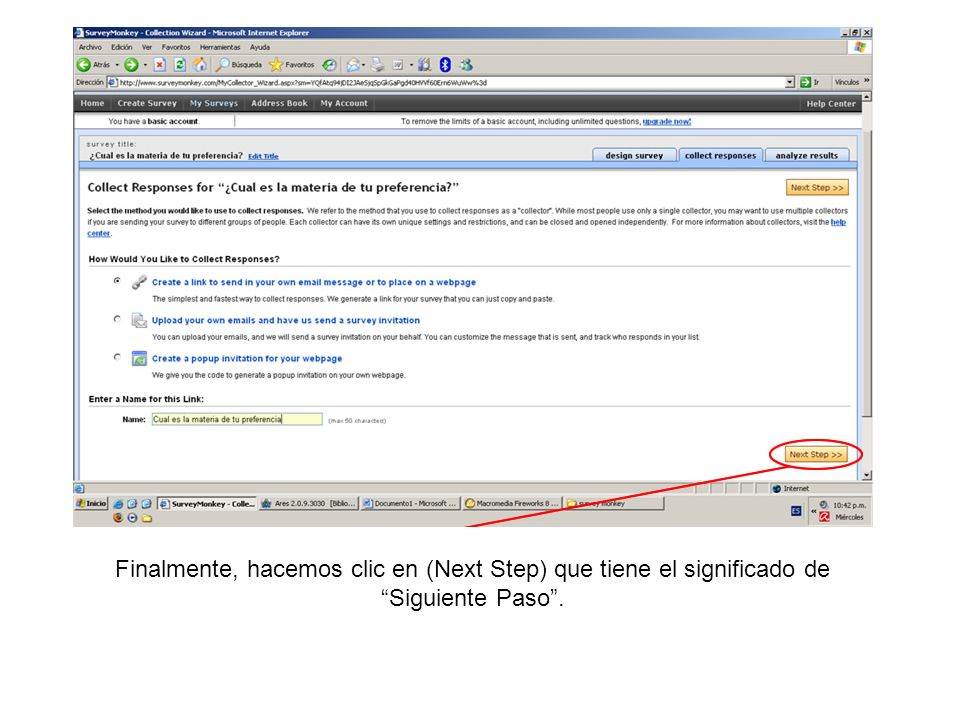Open the Ayuda menu

pos(260,48)
